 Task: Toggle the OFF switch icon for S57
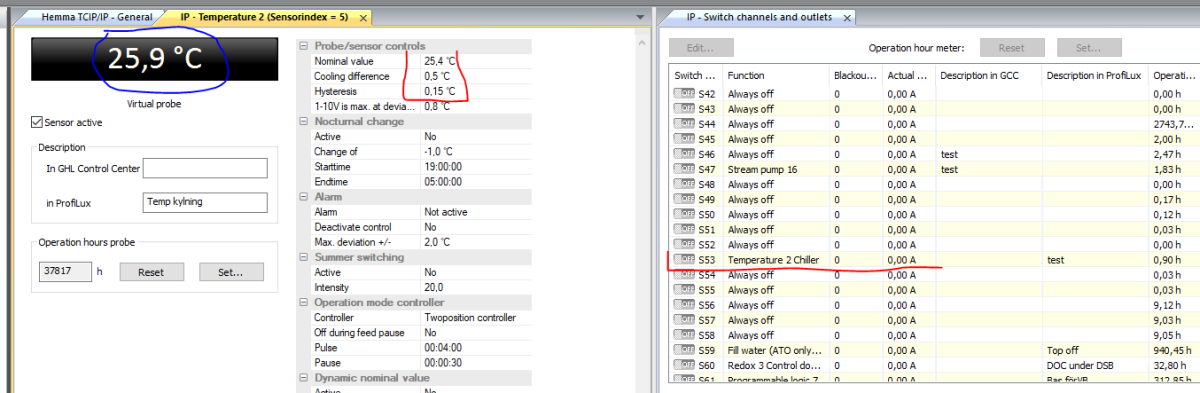684,320
